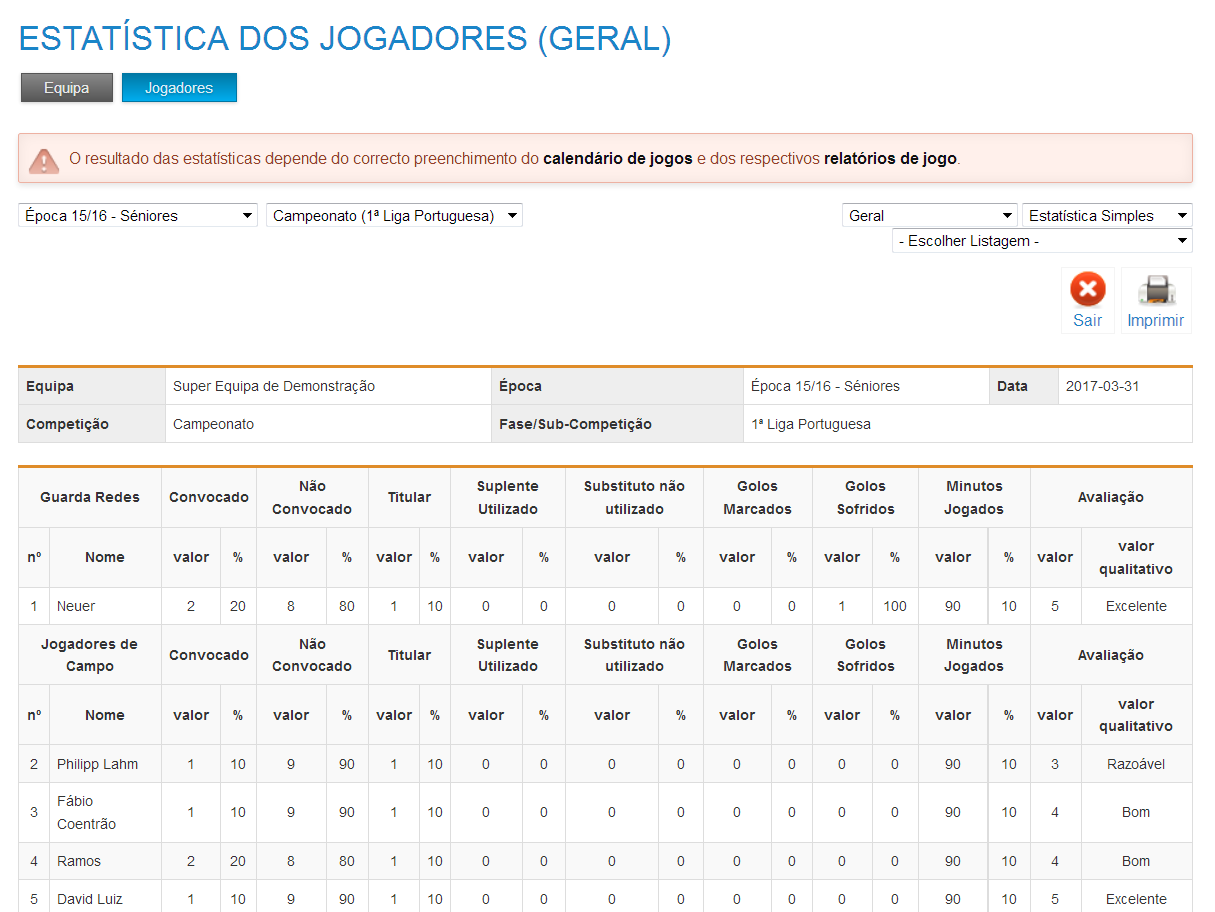Open the relatórios de jogo link
The image size is (1215, 912).
[890, 159]
